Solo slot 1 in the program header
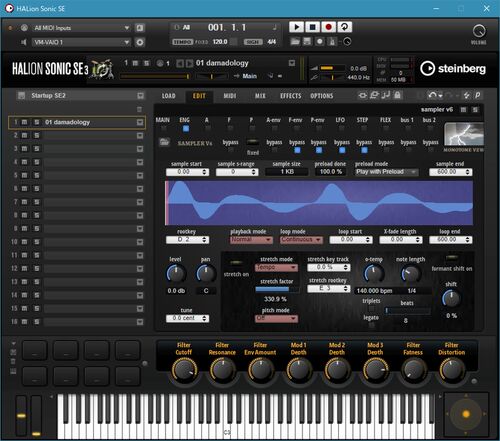Screen dimensions: 500x441 click(x=146, y=63)
